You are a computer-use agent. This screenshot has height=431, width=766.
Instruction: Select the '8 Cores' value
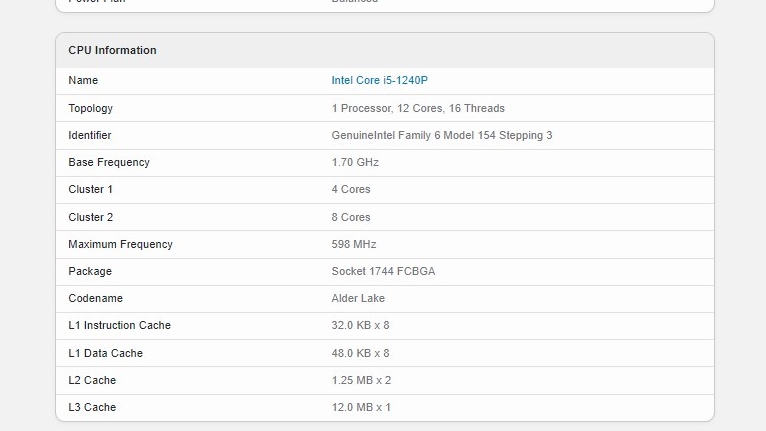pyautogui.click(x=351, y=217)
